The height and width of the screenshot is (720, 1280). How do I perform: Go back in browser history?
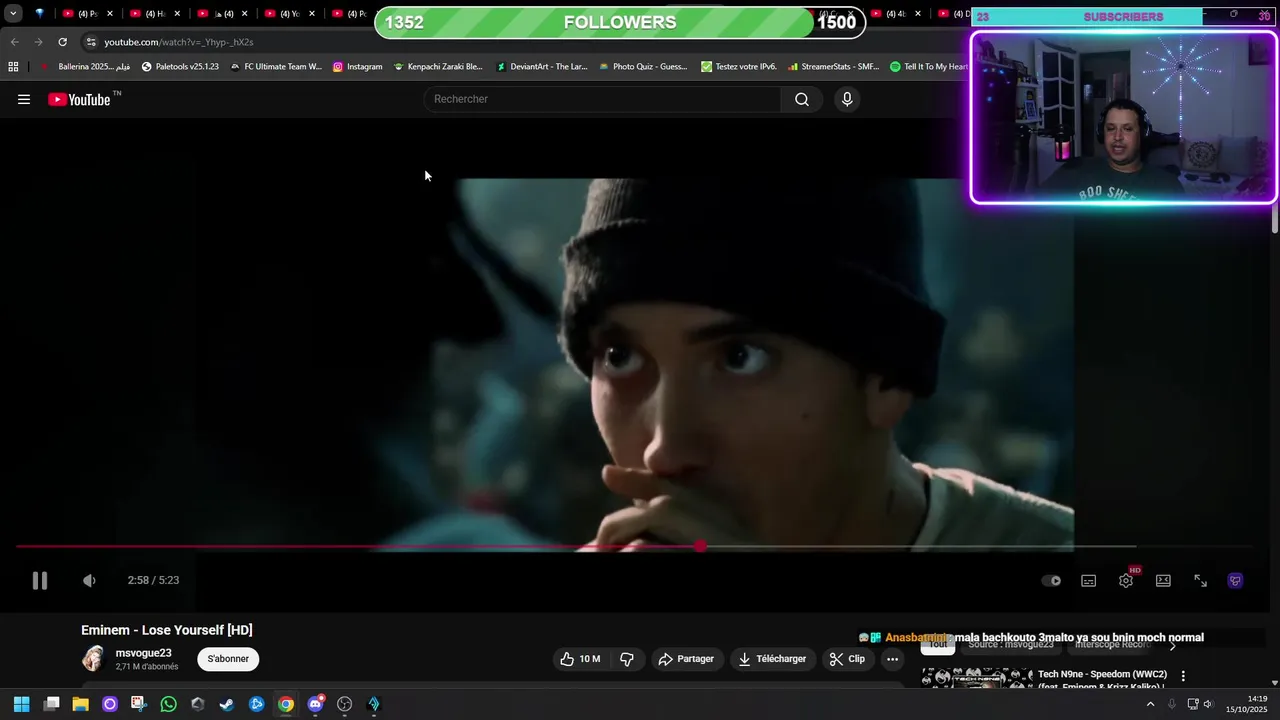coord(14,42)
